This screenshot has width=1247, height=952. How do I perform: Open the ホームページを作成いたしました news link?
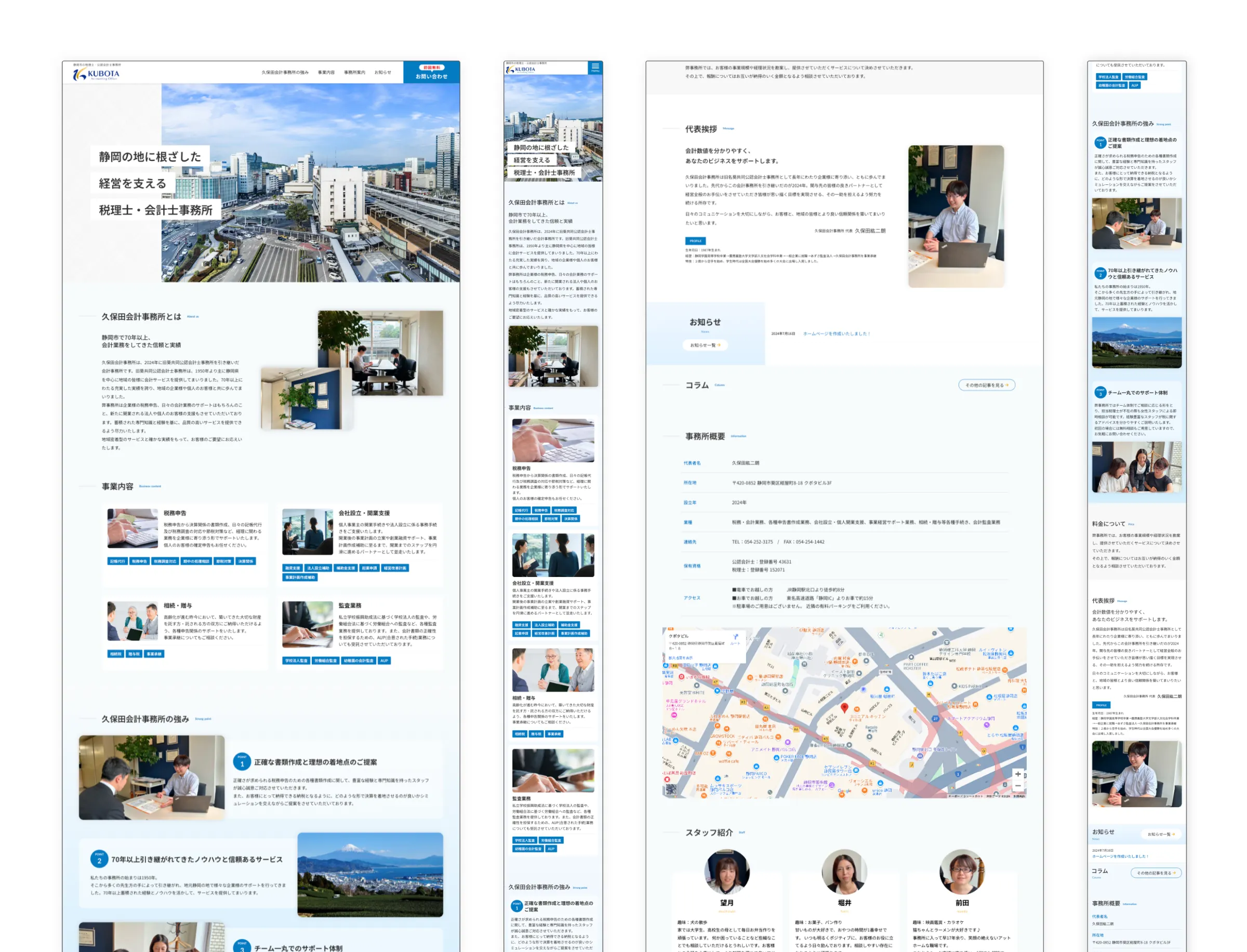[x=836, y=334]
